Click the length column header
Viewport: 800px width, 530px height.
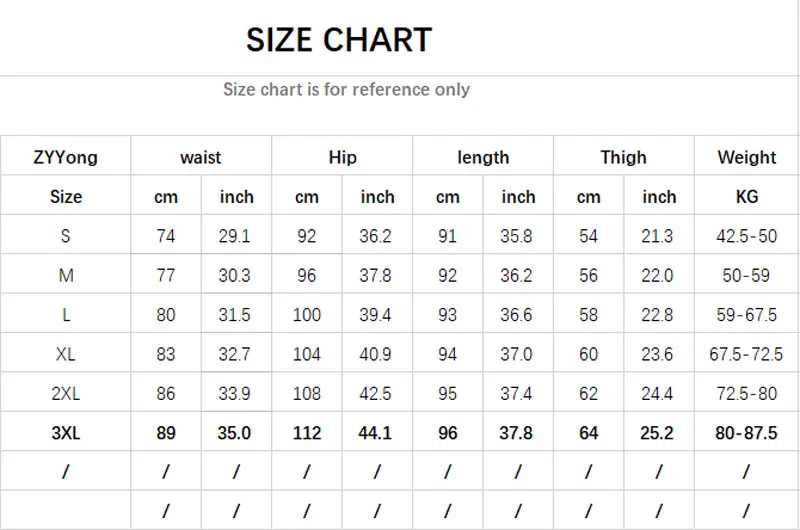click(x=483, y=157)
